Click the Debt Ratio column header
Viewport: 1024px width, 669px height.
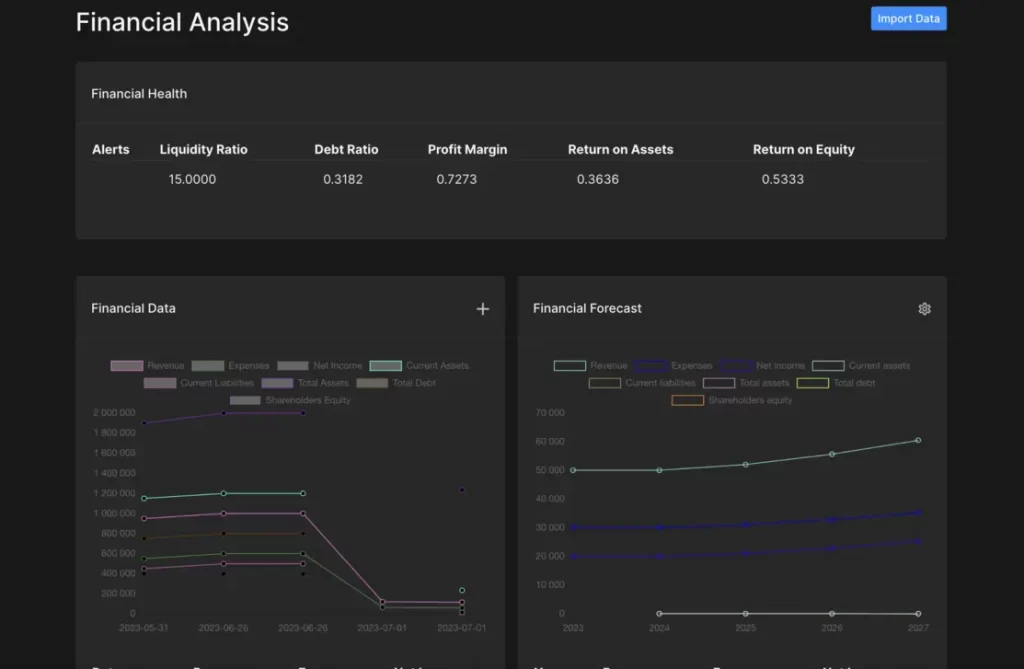[346, 150]
